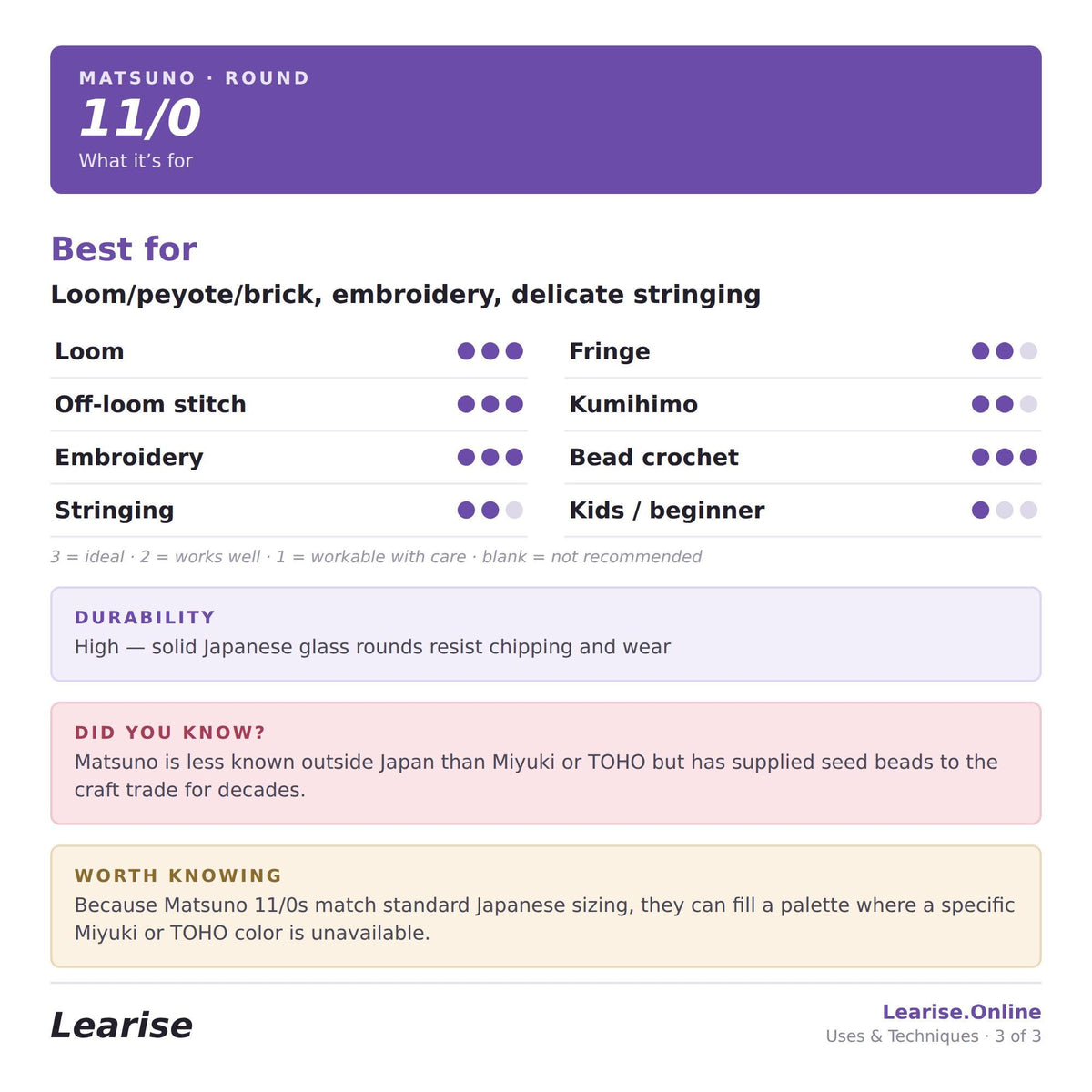Select the Durability info box

(x=546, y=634)
